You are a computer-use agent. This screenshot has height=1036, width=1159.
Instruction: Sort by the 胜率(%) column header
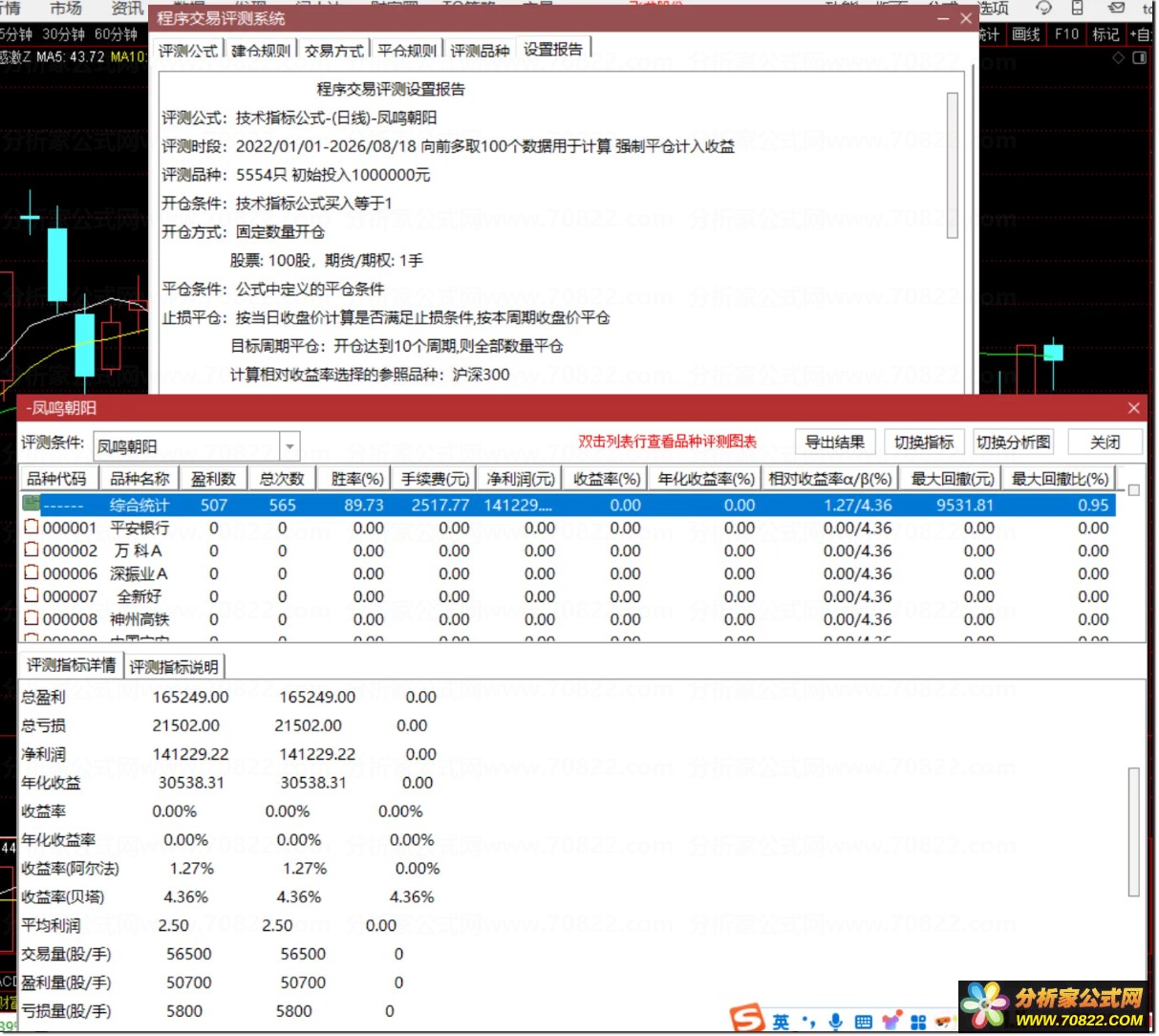[x=354, y=478]
